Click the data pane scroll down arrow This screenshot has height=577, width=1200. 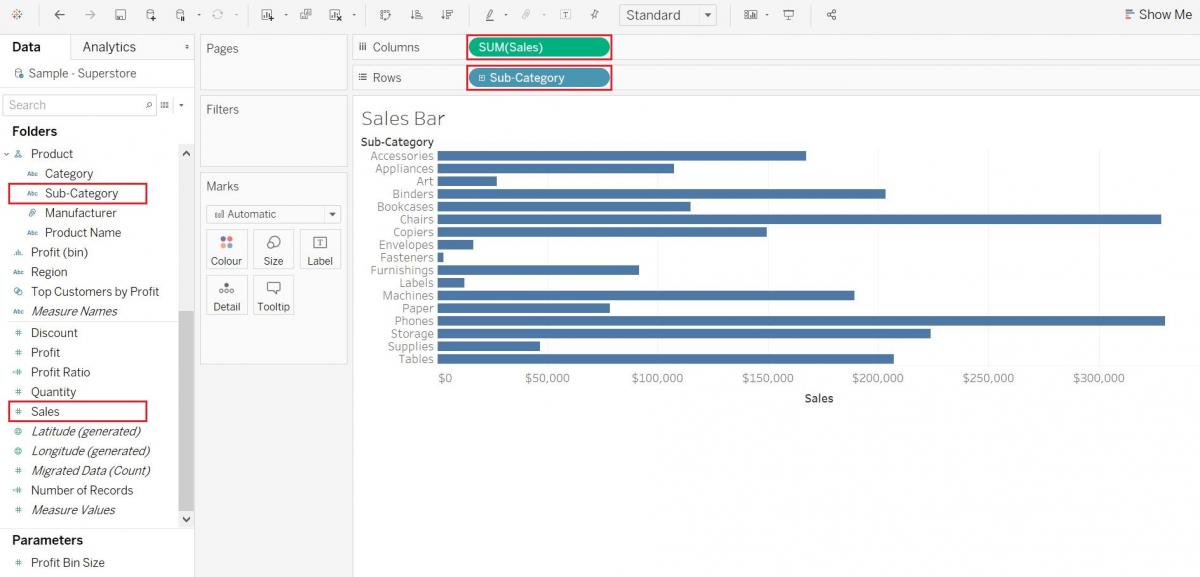(186, 520)
